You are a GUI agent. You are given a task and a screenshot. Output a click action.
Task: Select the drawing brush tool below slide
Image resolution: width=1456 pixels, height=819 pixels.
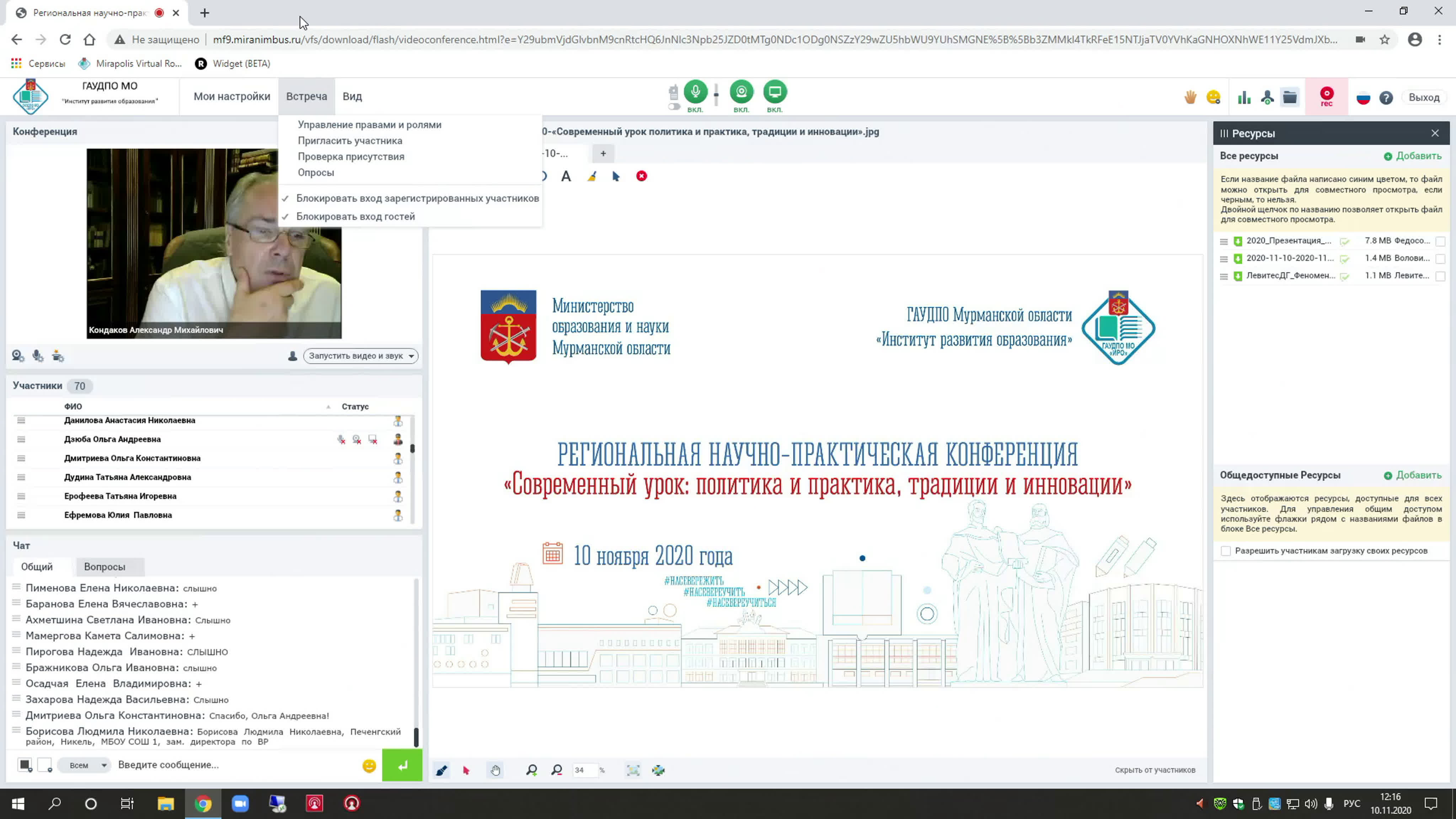441,770
